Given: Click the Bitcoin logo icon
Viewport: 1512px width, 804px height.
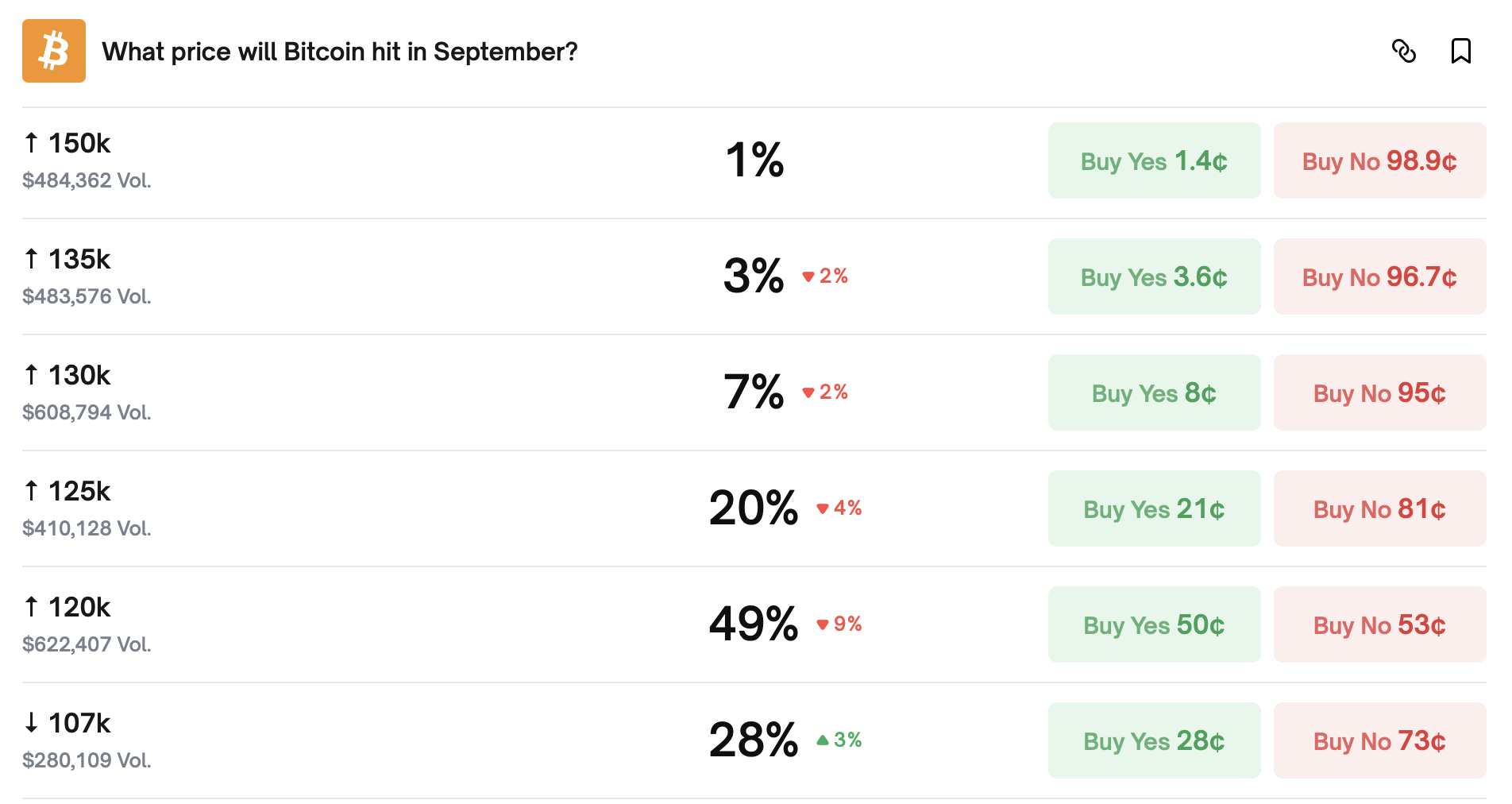Looking at the screenshot, I should (x=53, y=51).
